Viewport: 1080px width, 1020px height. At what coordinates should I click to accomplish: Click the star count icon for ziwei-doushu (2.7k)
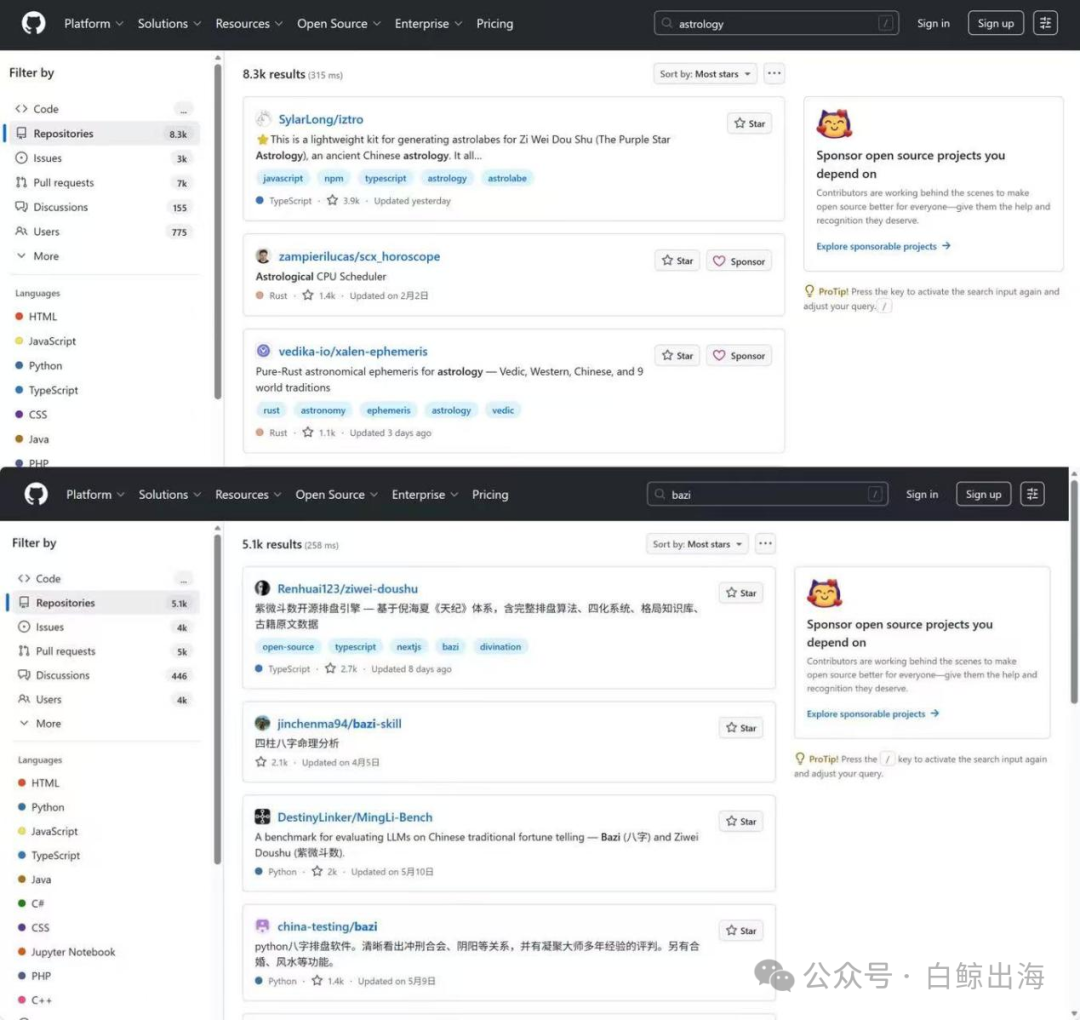pos(330,668)
